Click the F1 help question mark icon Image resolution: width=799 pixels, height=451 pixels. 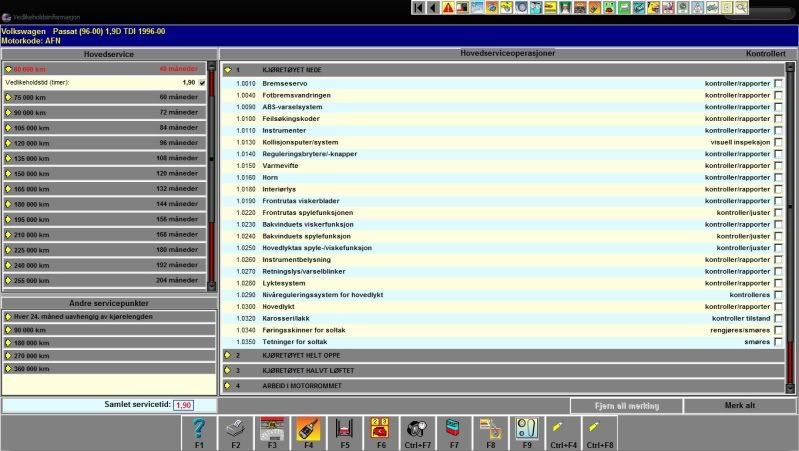[199, 430]
